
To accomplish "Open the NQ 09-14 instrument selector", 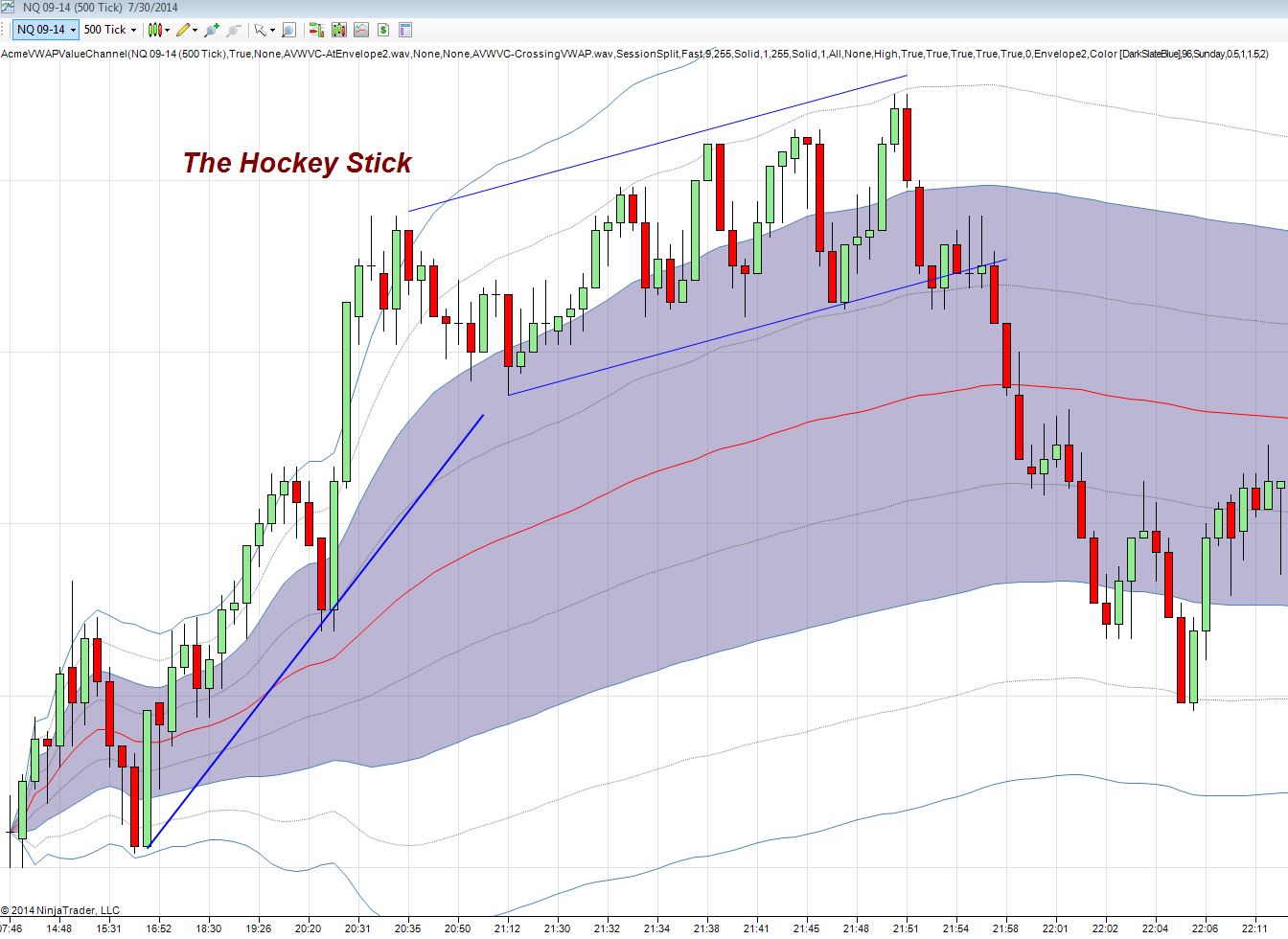I will point(45,30).
